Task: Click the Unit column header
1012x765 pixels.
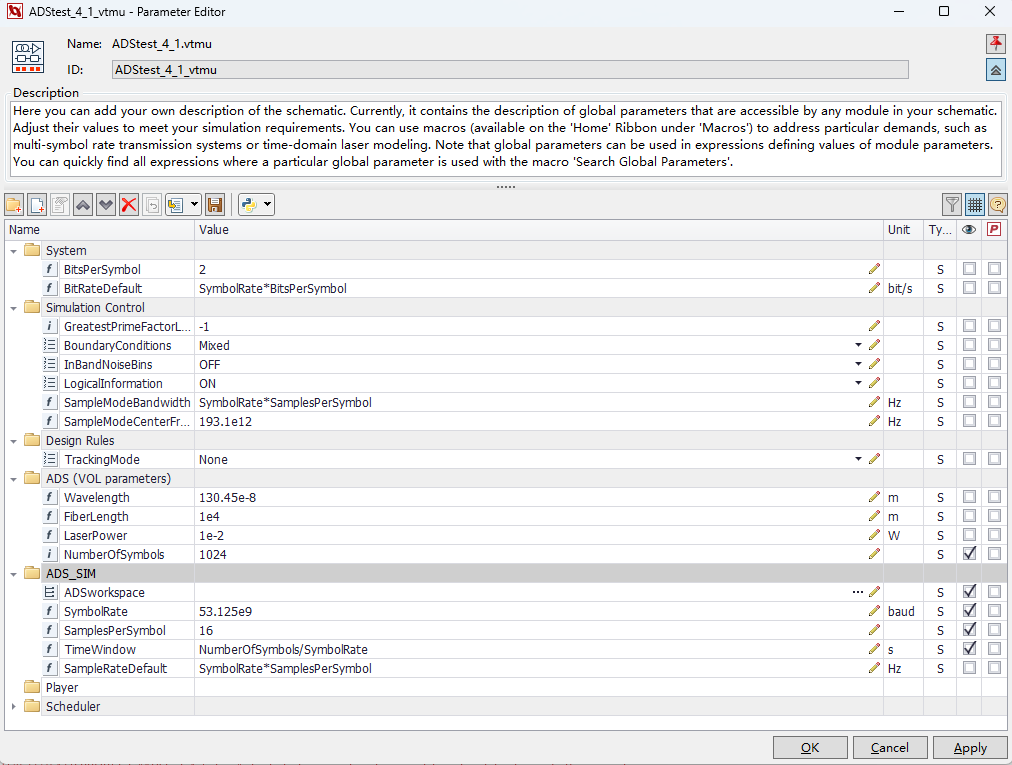Action: [x=903, y=230]
